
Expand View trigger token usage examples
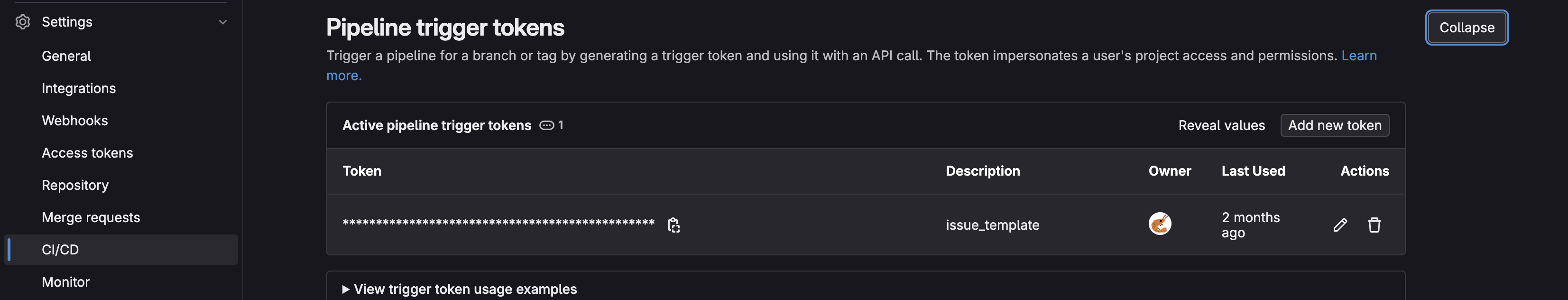pos(460,289)
